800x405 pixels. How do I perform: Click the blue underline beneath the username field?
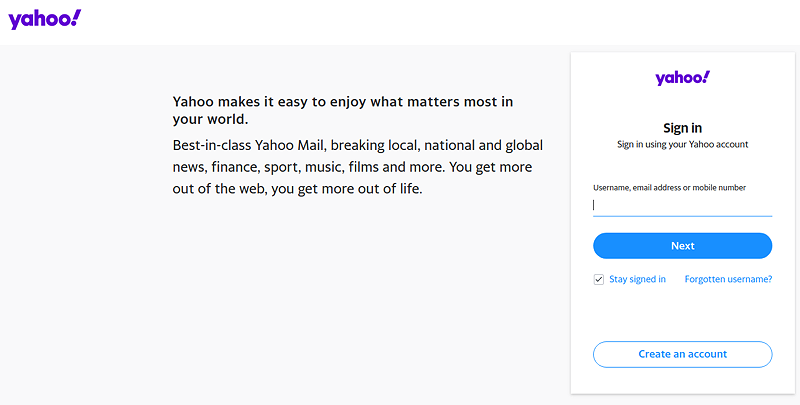(682, 216)
